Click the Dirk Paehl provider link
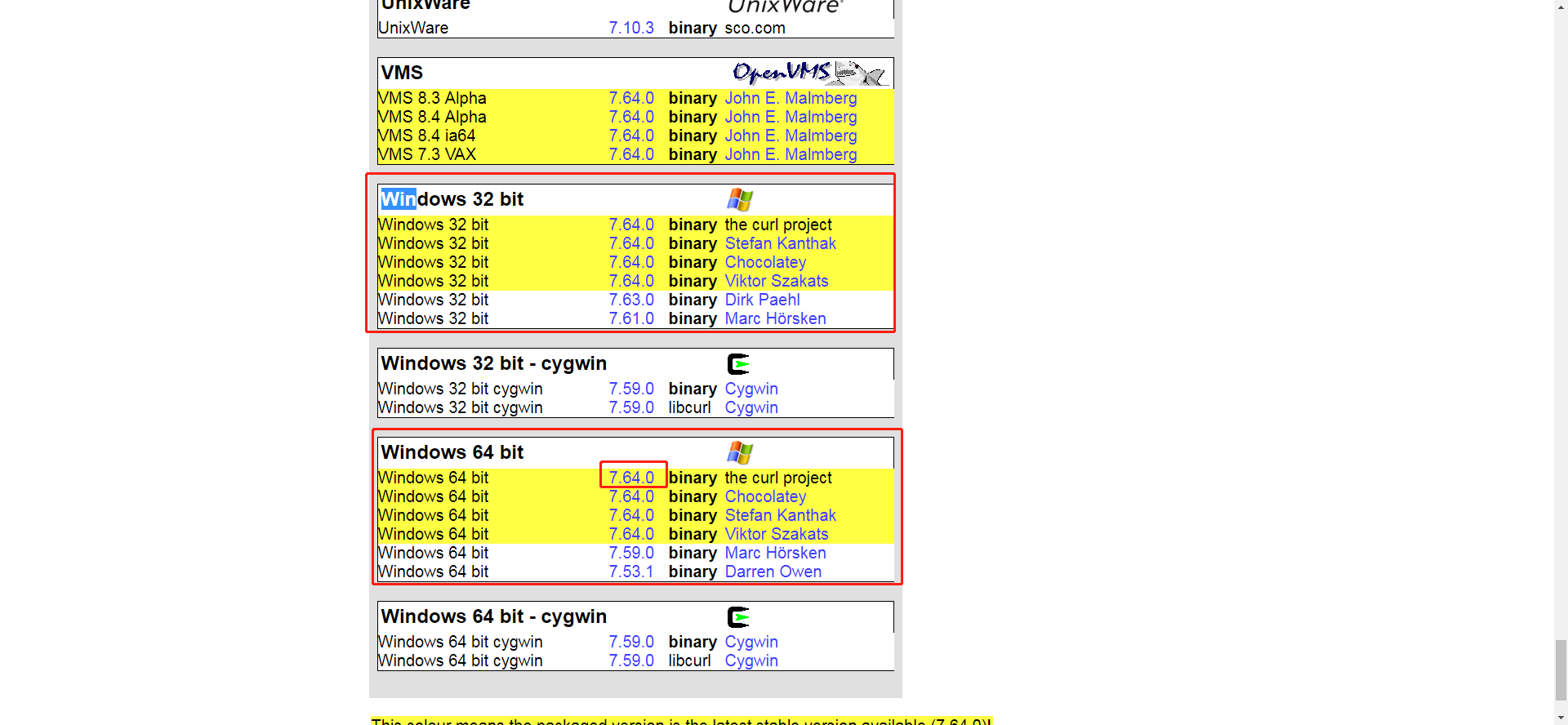1568x725 pixels. tap(762, 300)
